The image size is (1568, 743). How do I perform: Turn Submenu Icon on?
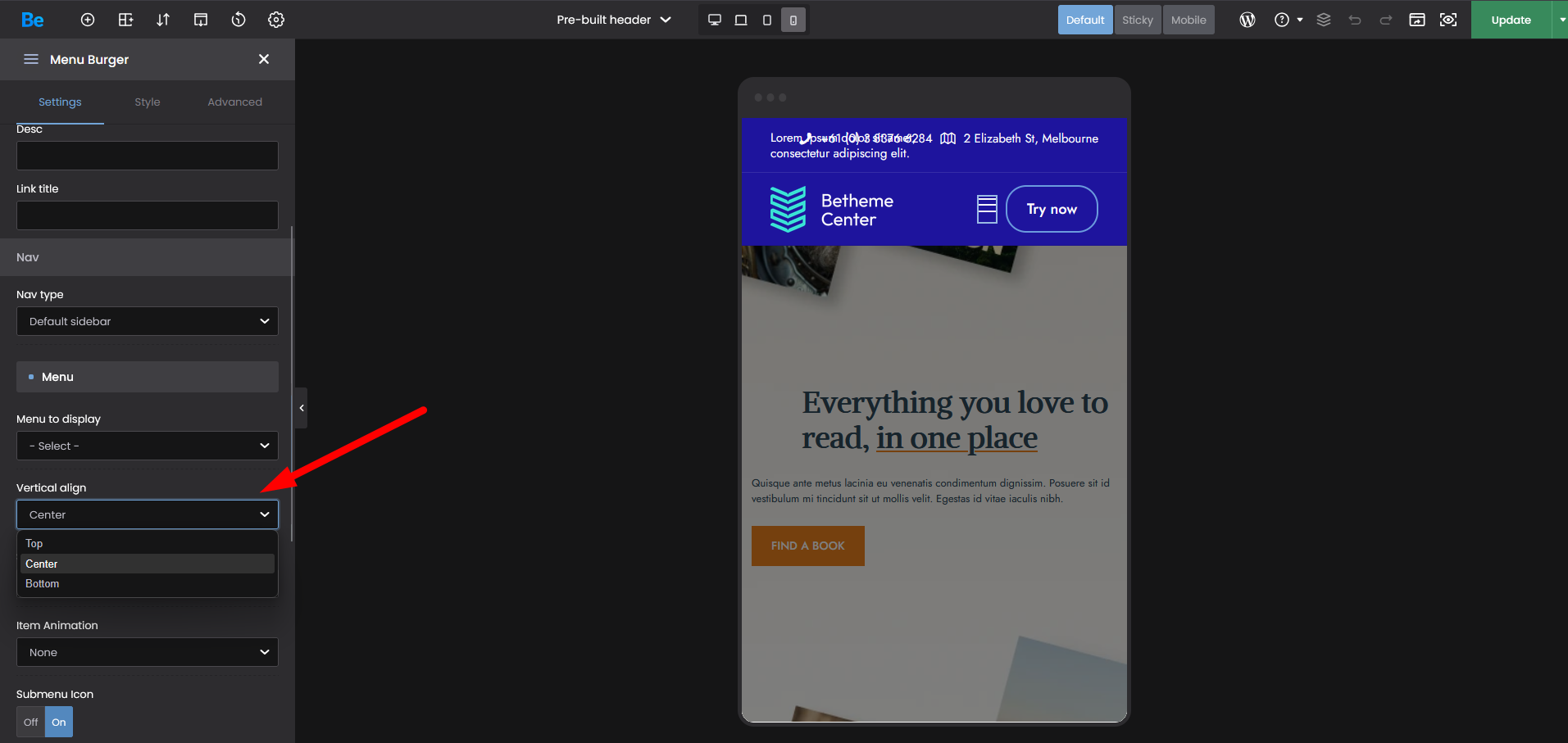coord(59,722)
